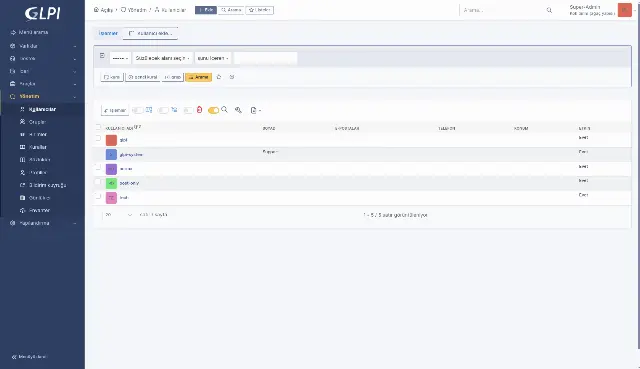Turn off the yellow search criteria toggle
This screenshot has width=640, height=369.
pyautogui.click(x=213, y=110)
